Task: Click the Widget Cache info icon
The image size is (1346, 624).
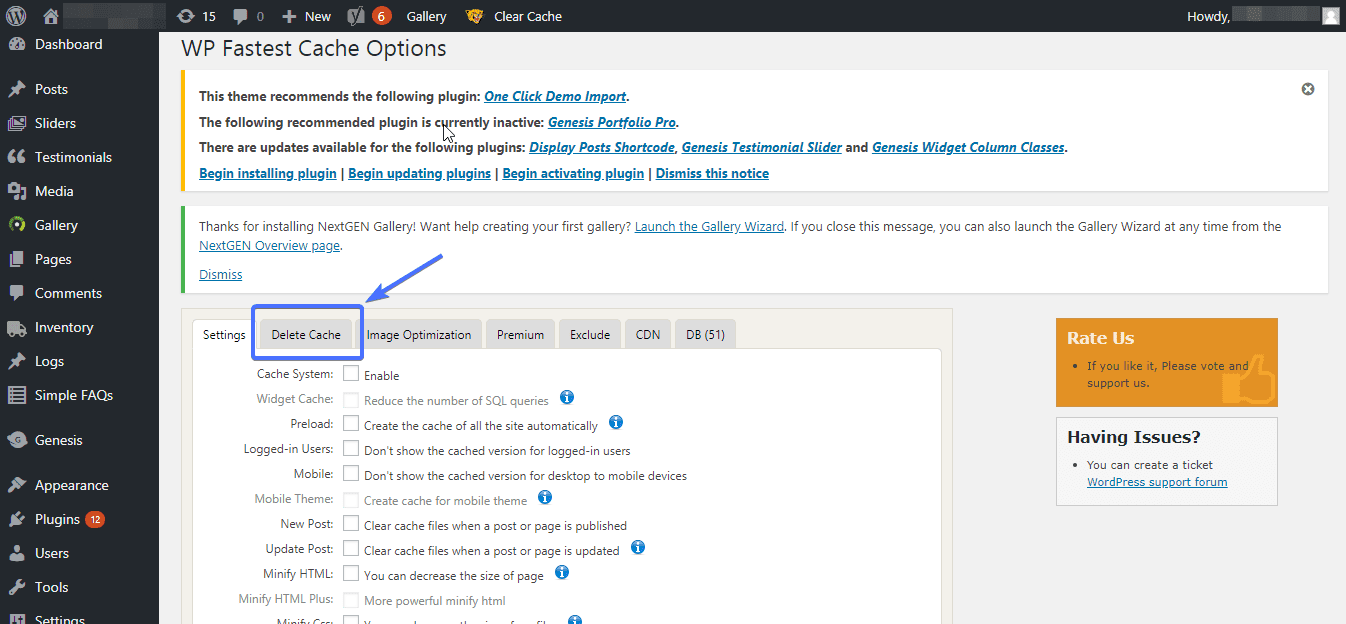Action: (x=566, y=398)
